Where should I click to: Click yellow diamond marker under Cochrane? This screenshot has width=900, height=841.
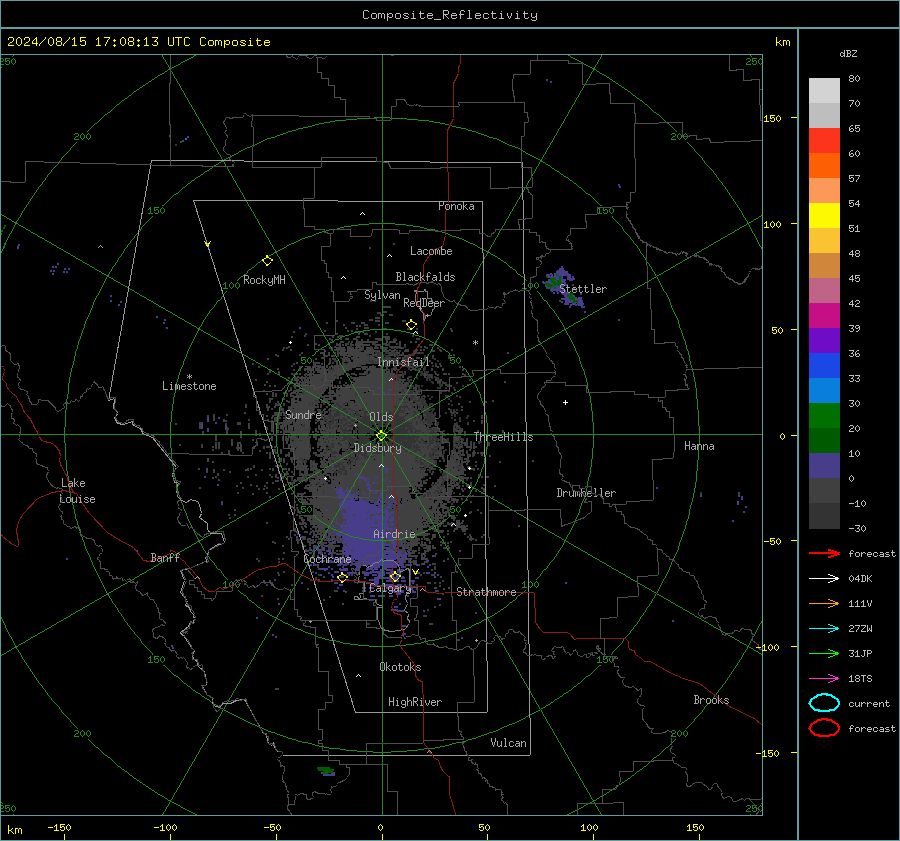[x=342, y=577]
